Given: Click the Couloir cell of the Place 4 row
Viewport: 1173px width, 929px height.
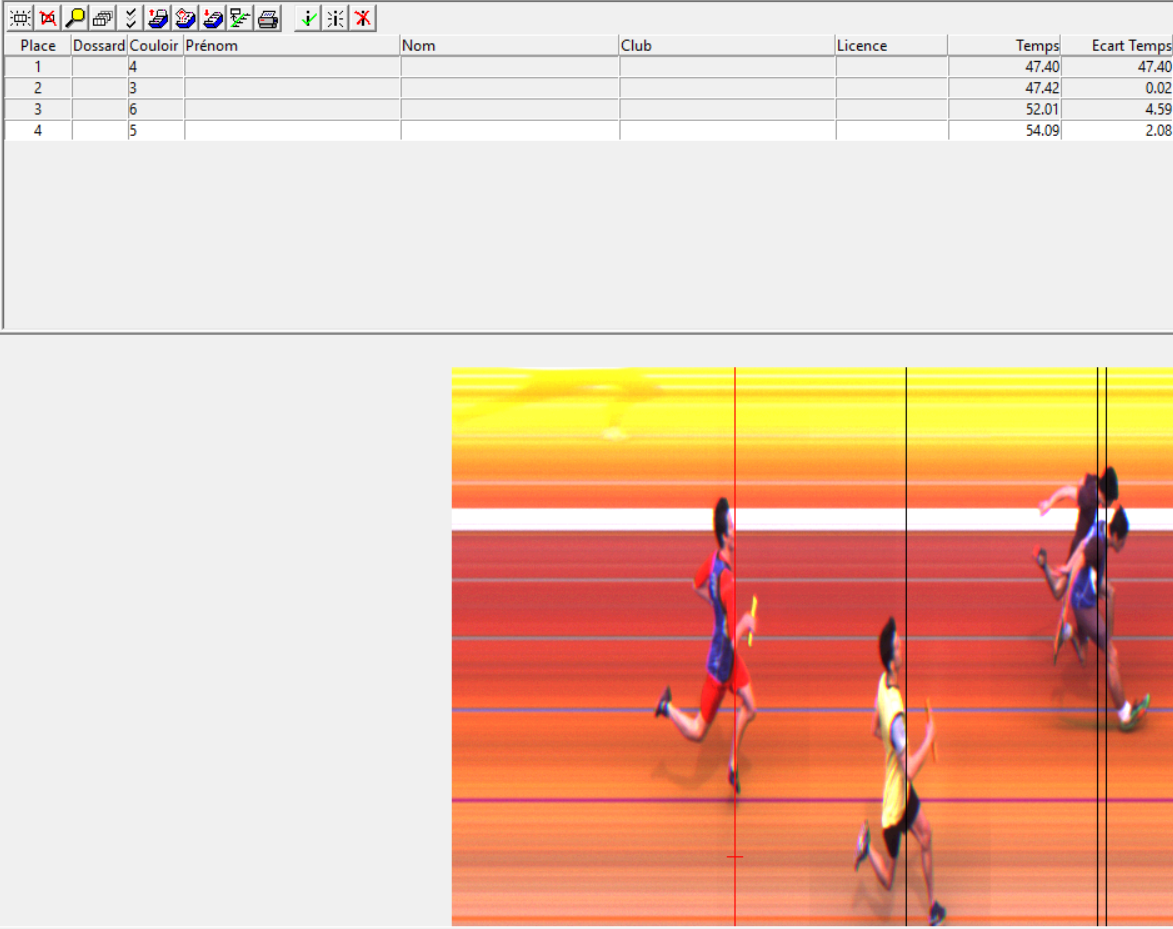Looking at the screenshot, I should [x=156, y=130].
